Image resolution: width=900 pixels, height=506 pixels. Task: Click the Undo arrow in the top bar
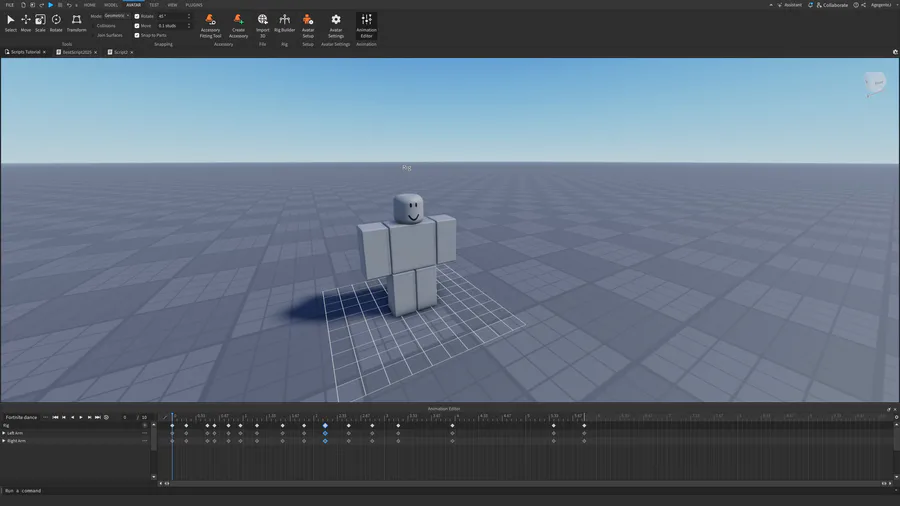coord(69,5)
